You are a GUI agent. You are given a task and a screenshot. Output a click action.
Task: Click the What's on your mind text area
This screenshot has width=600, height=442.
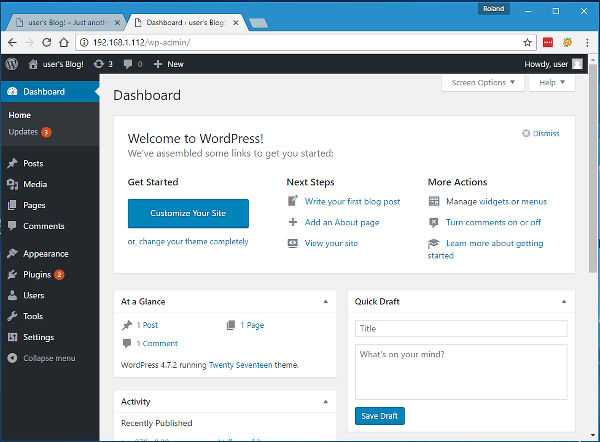461,372
